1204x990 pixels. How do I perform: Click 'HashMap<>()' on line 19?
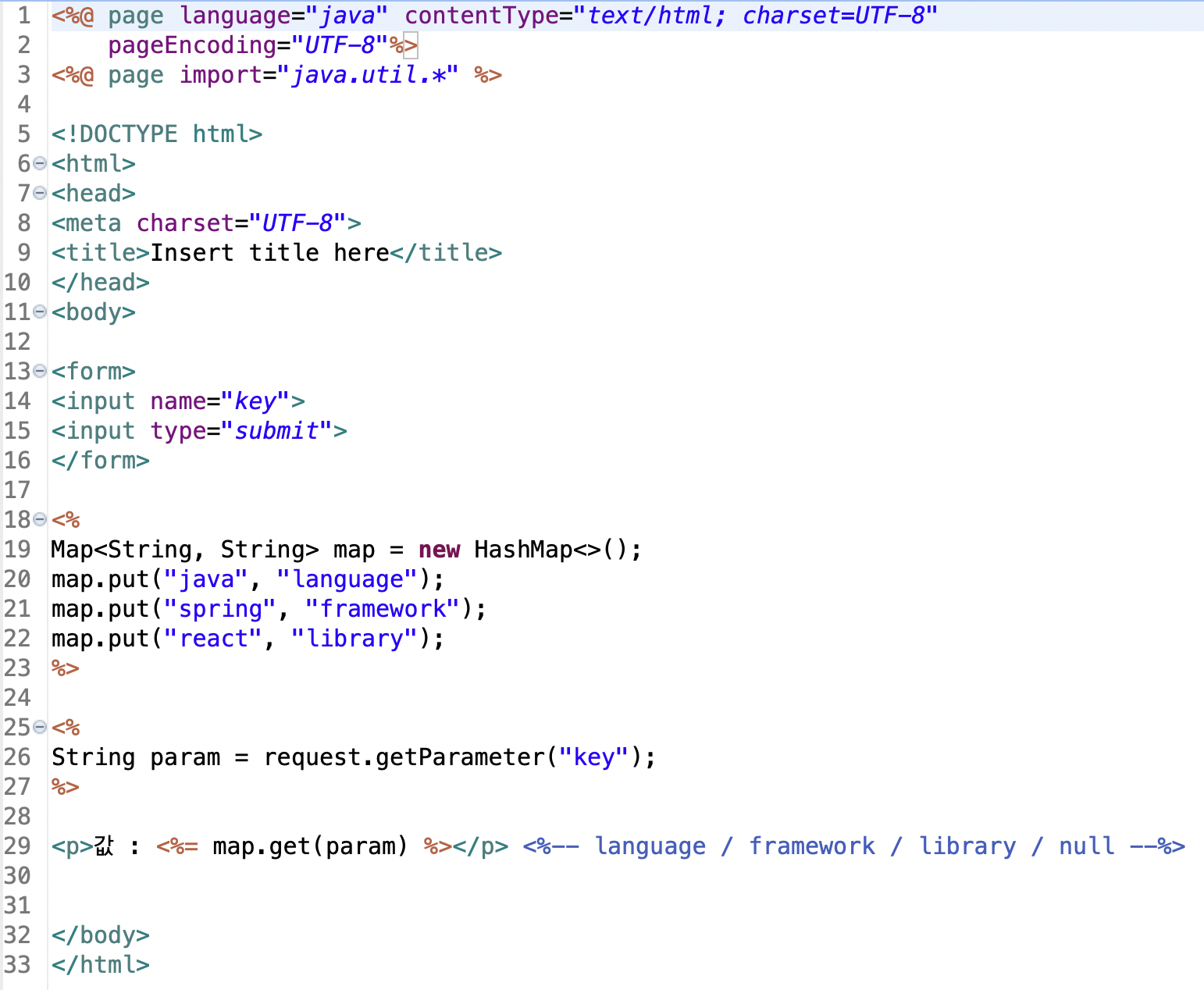tap(550, 550)
